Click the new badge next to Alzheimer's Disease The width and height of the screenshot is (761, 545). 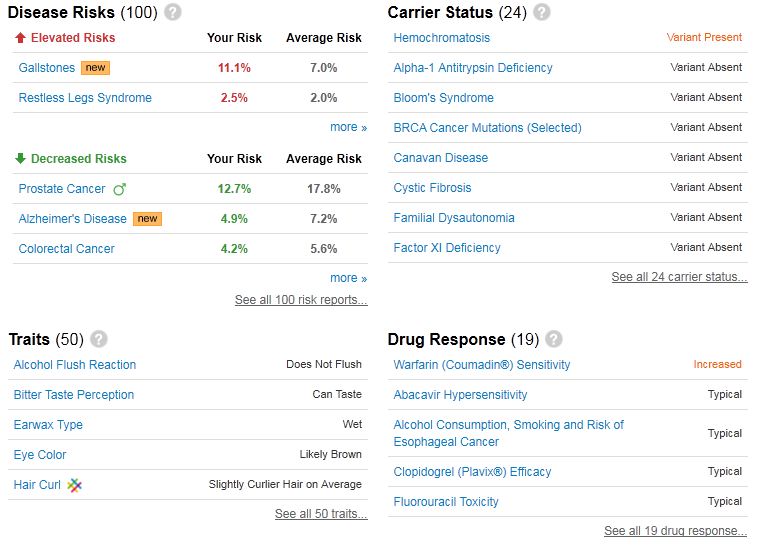click(x=148, y=218)
